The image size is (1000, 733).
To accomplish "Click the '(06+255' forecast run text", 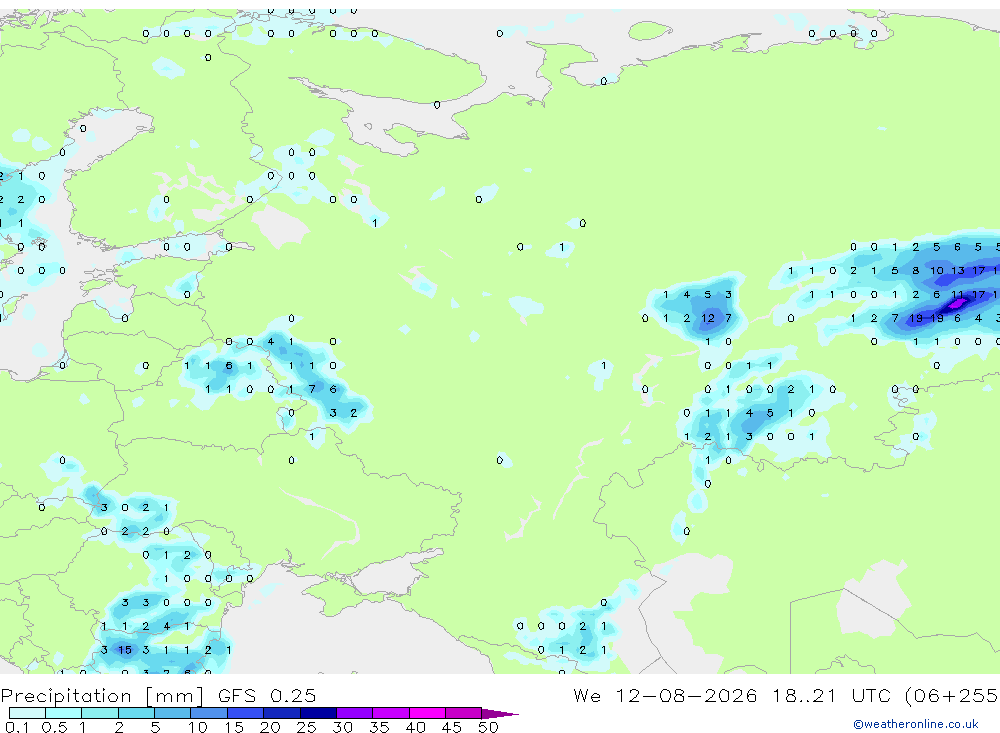I will tap(952, 695).
